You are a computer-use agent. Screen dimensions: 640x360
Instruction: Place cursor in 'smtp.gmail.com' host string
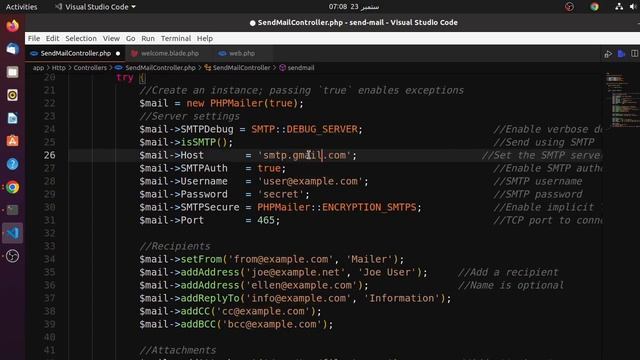pos(304,155)
